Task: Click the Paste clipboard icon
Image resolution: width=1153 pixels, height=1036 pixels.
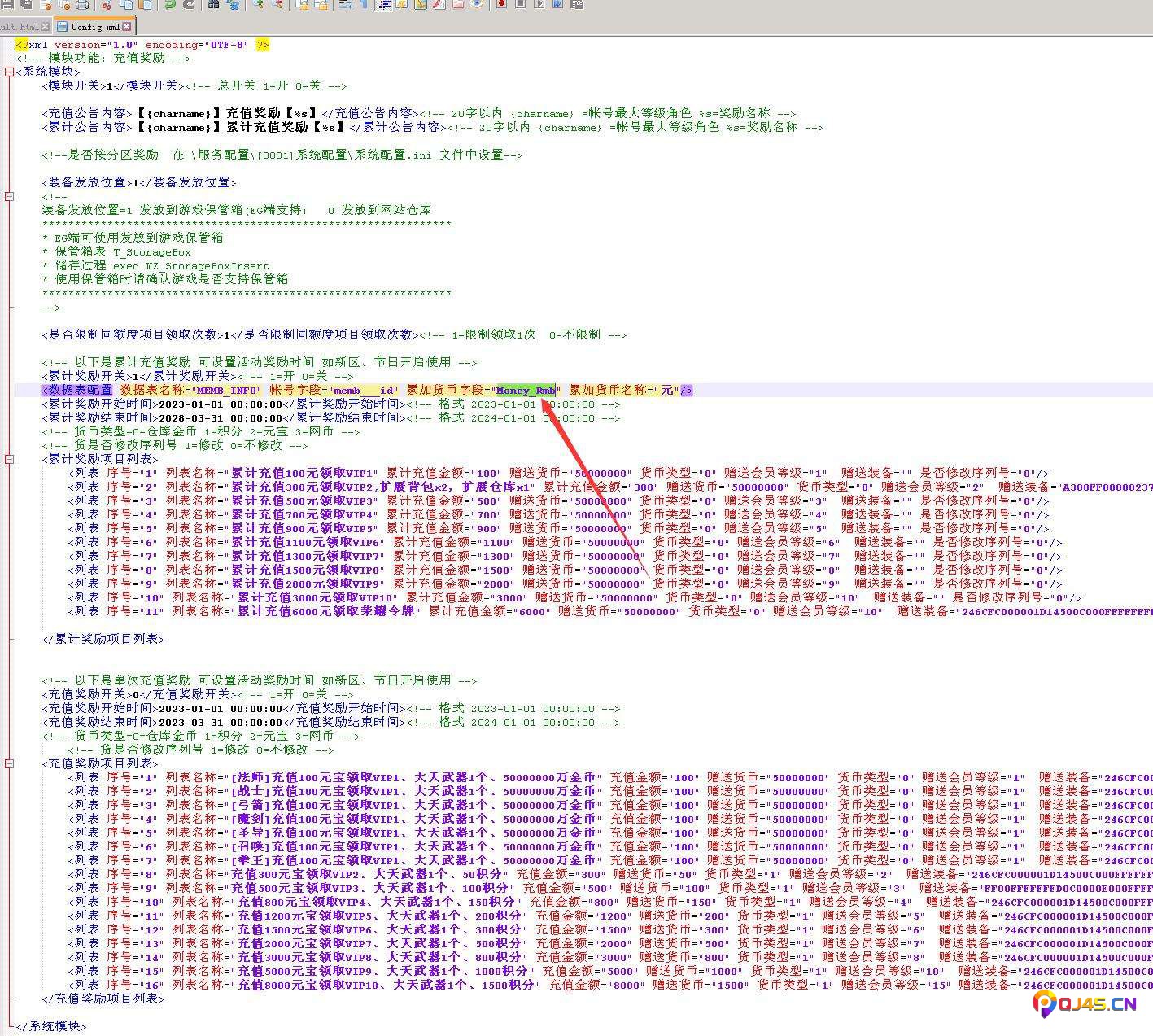Action: tap(146, 4)
